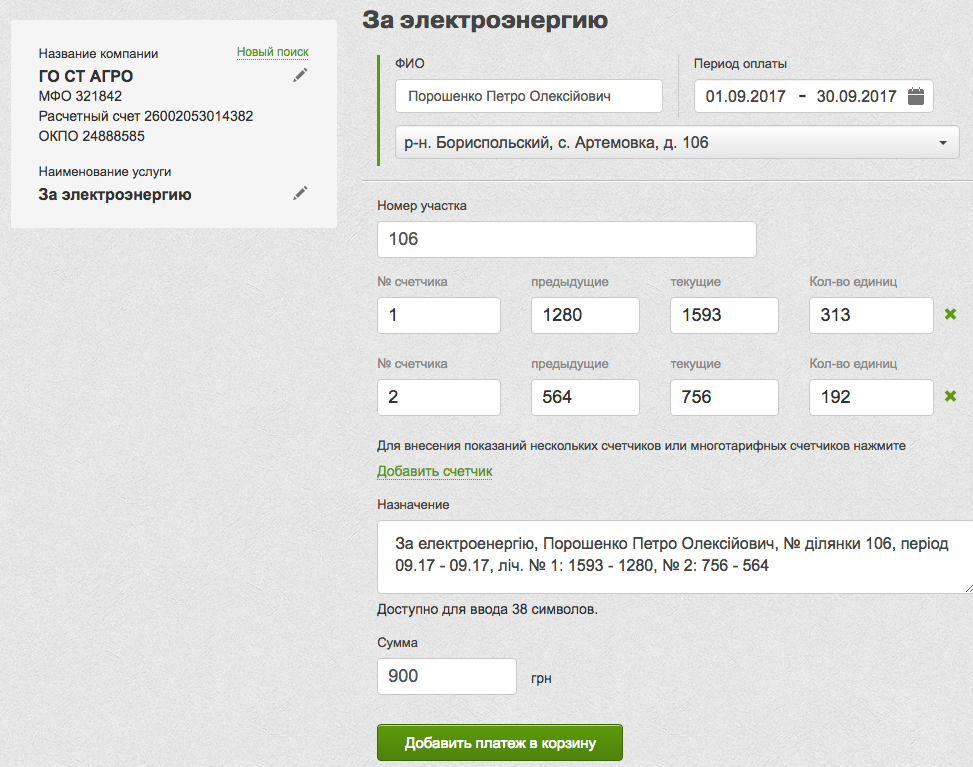This screenshot has width=973, height=767.
Task: Click the Новый поиск link
Action: pyautogui.click(x=272, y=52)
